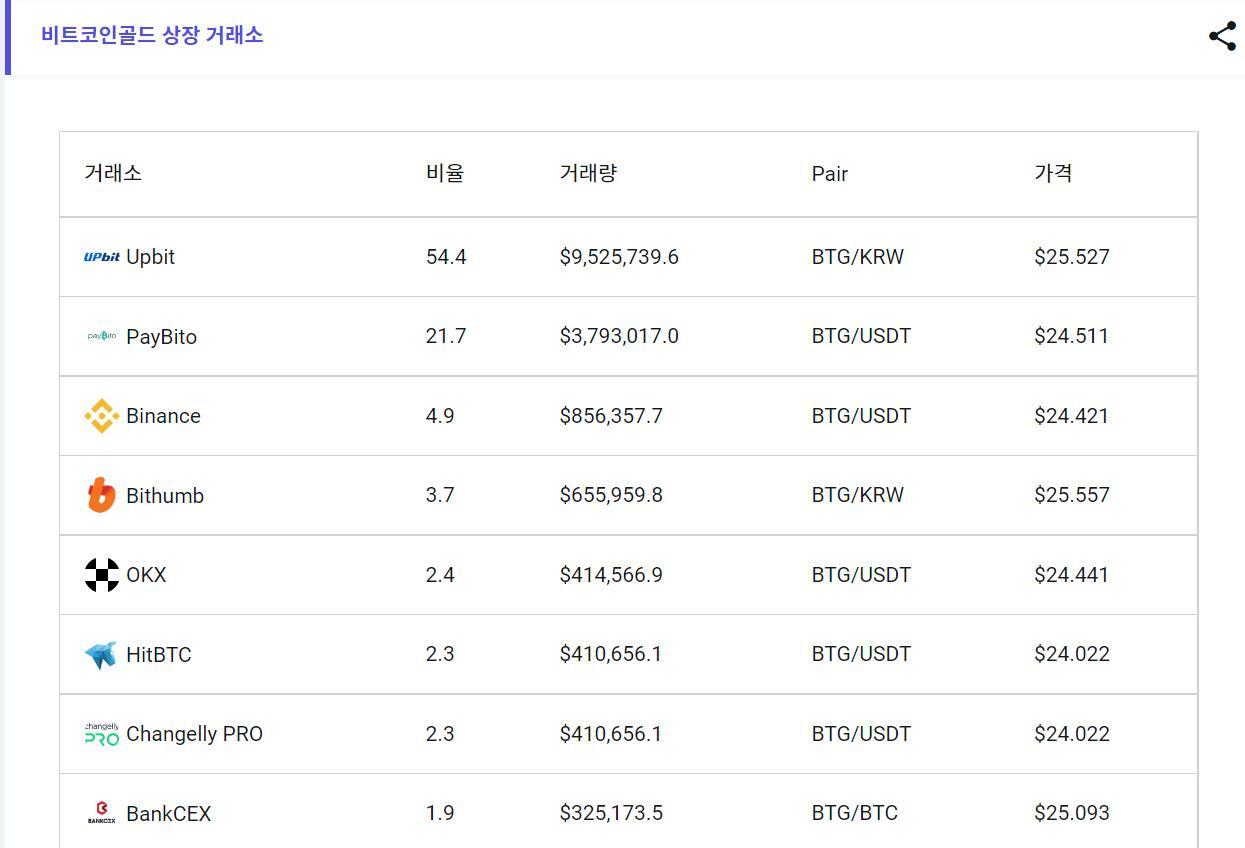Open the BankCEX exchange name

point(168,814)
